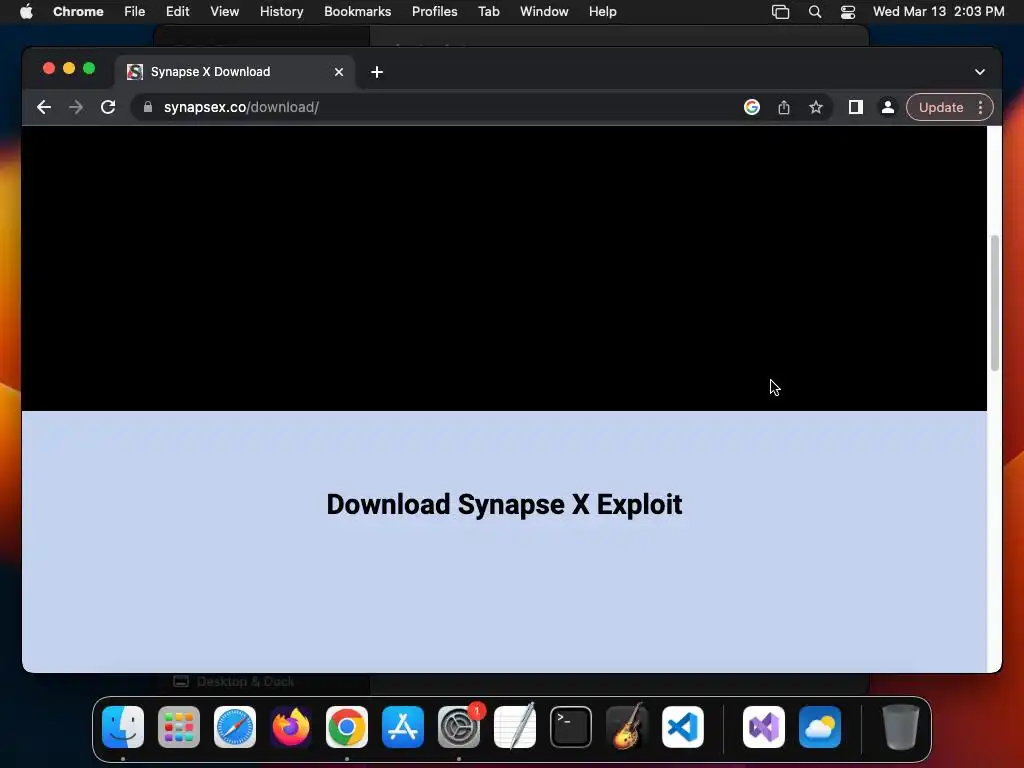Click the page vertical scrollbar thumb
1024x768 pixels.
995,303
